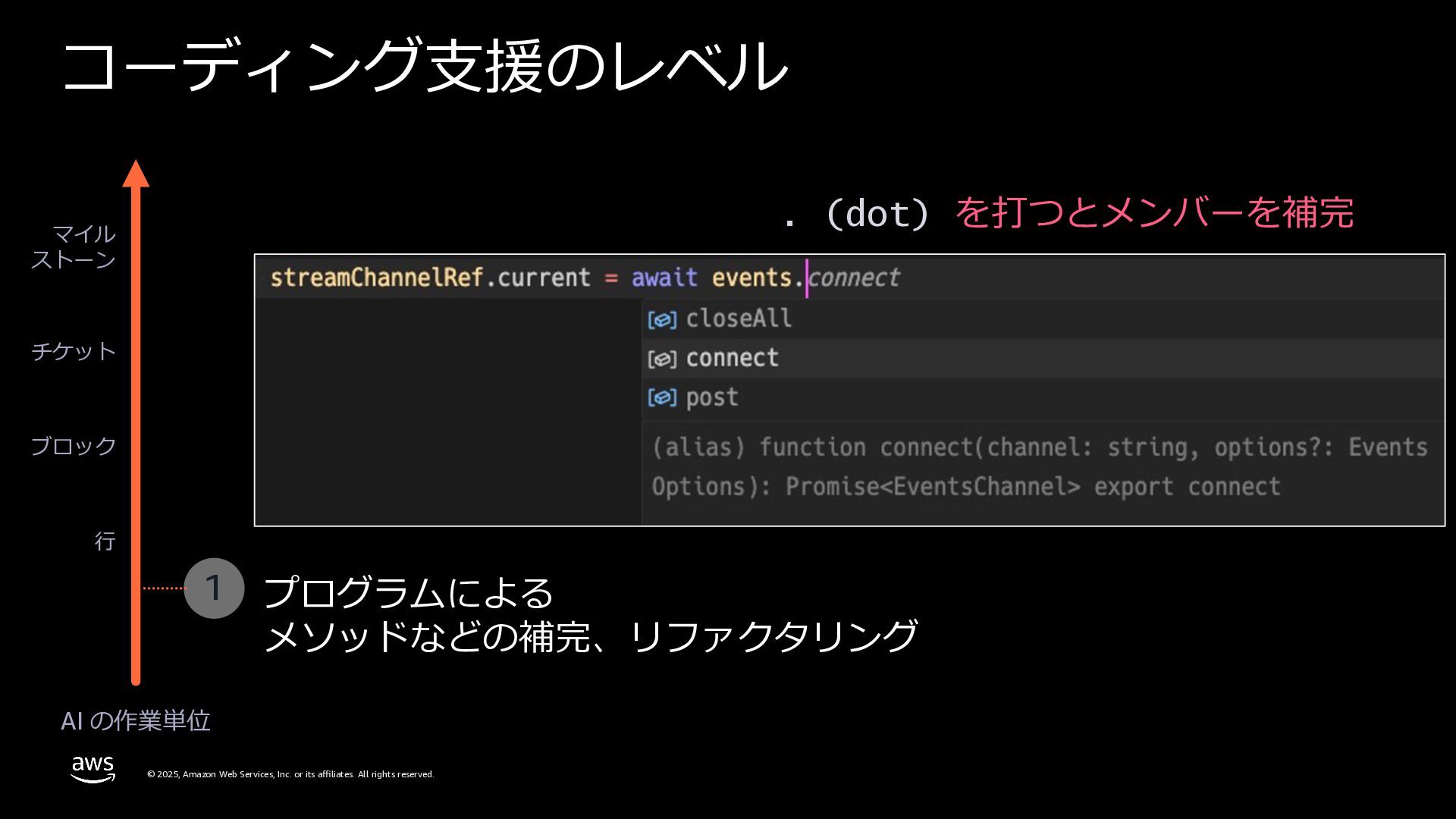This screenshot has width=1456, height=819.
Task: Click the ブロック level label
Action: (74, 445)
